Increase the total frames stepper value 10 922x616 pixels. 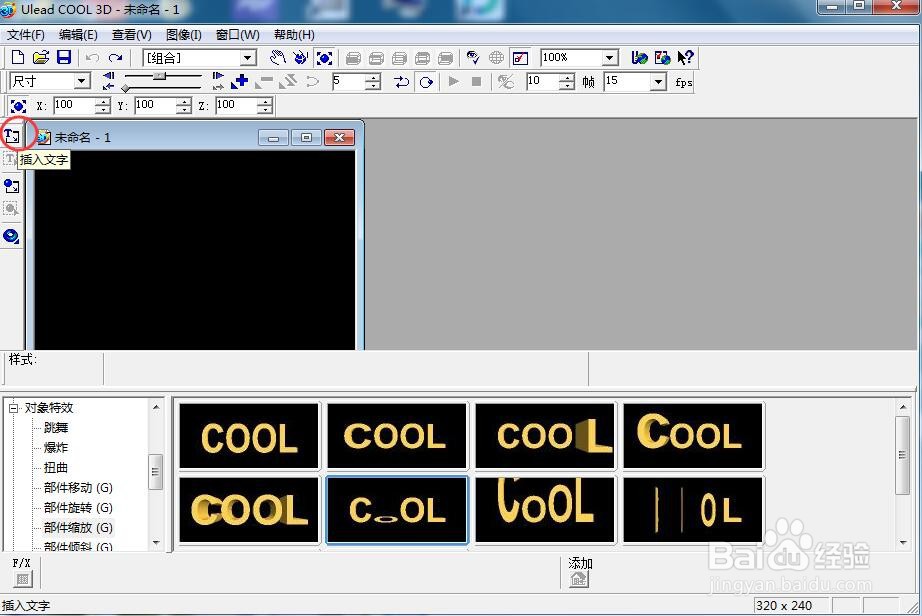(566, 78)
